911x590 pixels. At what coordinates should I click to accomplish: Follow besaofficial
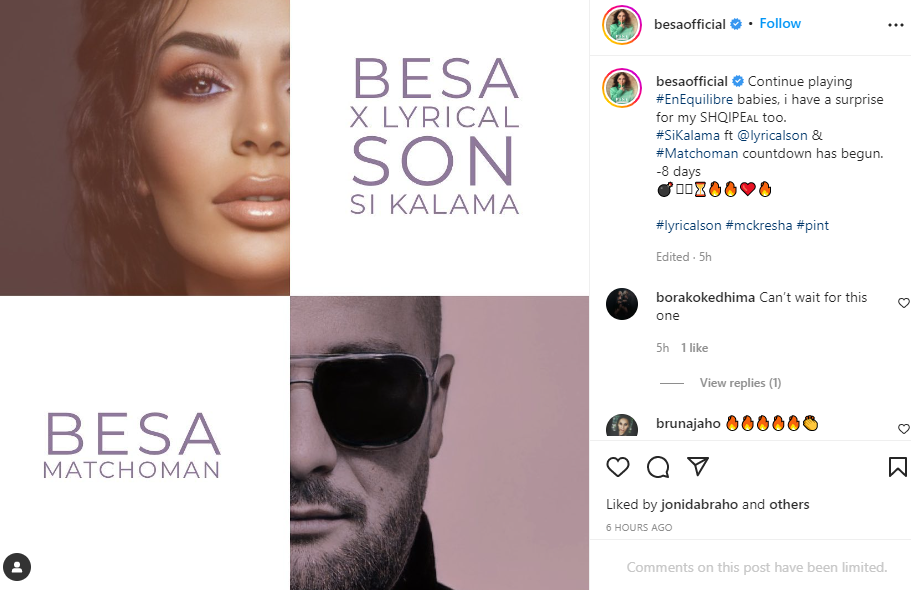pyautogui.click(x=780, y=23)
